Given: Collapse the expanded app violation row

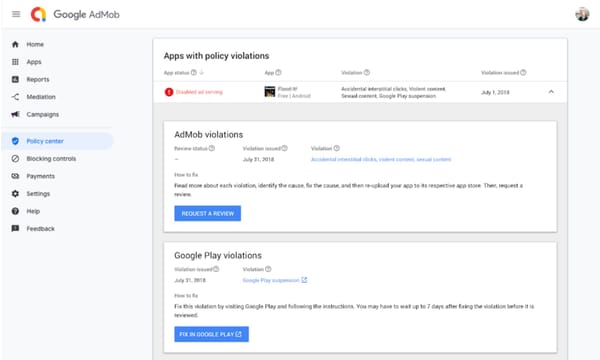Looking at the screenshot, I should click(551, 92).
